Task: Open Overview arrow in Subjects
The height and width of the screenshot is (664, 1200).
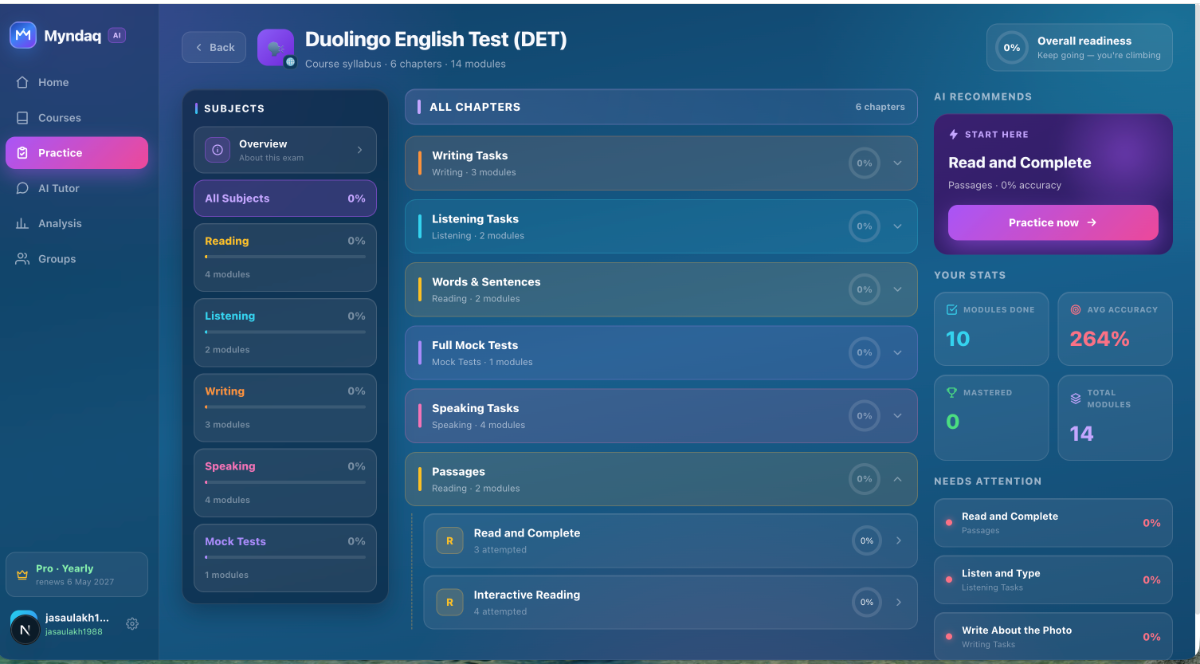Action: pos(359,150)
